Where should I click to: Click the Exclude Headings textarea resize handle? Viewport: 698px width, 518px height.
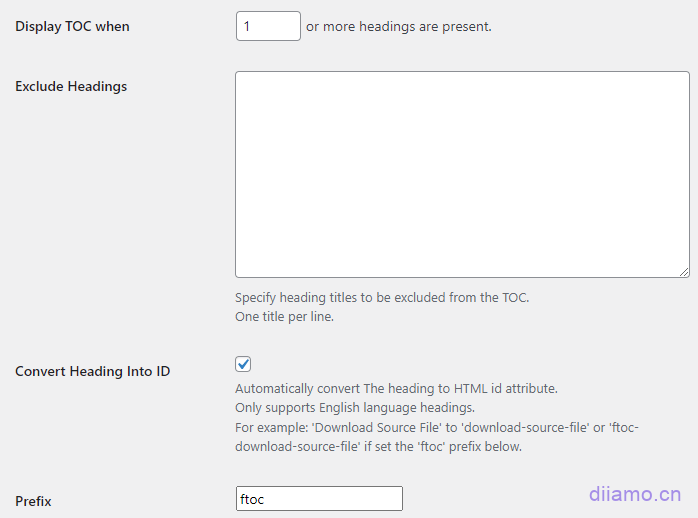(684, 271)
